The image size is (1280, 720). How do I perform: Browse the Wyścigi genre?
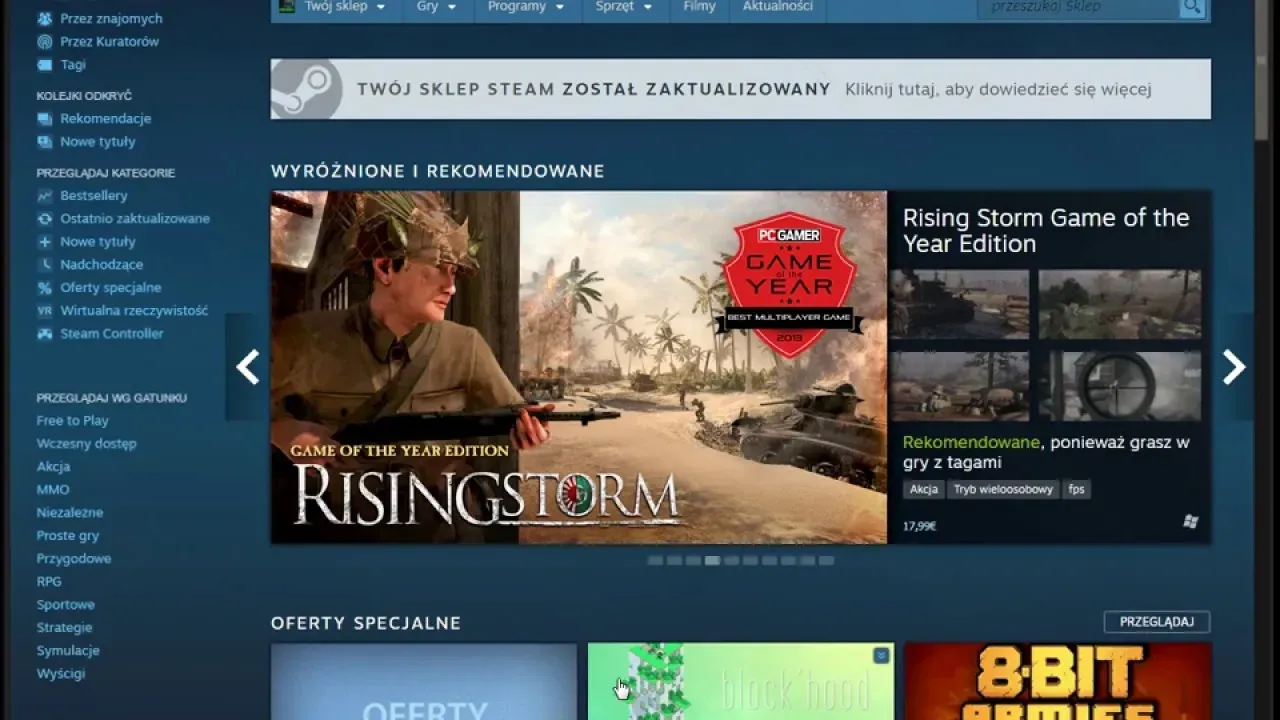[61, 674]
